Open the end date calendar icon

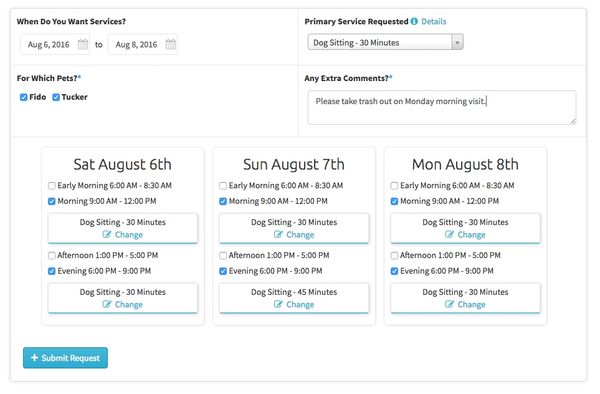(171, 44)
